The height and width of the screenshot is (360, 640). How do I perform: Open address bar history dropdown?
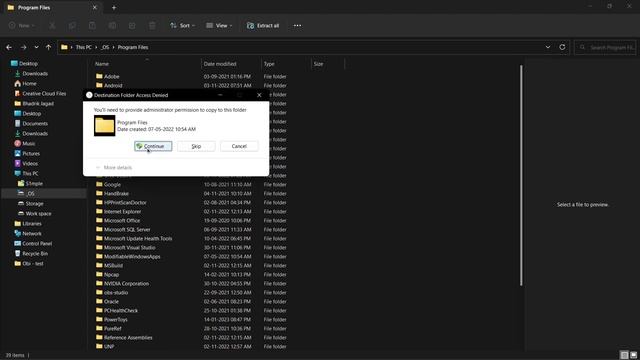(548, 47)
